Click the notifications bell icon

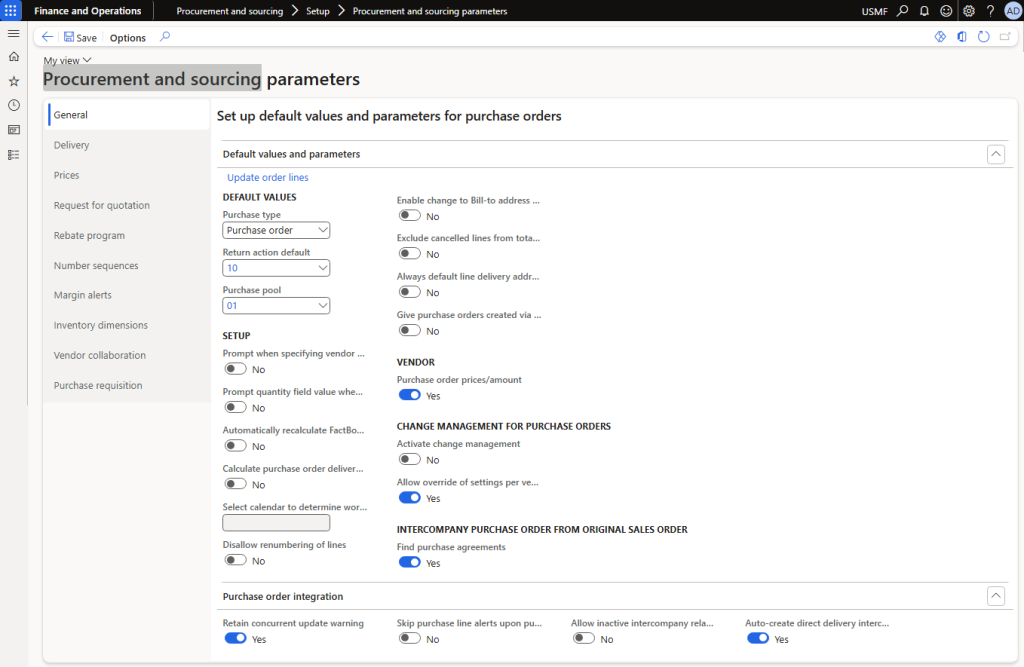click(x=924, y=11)
